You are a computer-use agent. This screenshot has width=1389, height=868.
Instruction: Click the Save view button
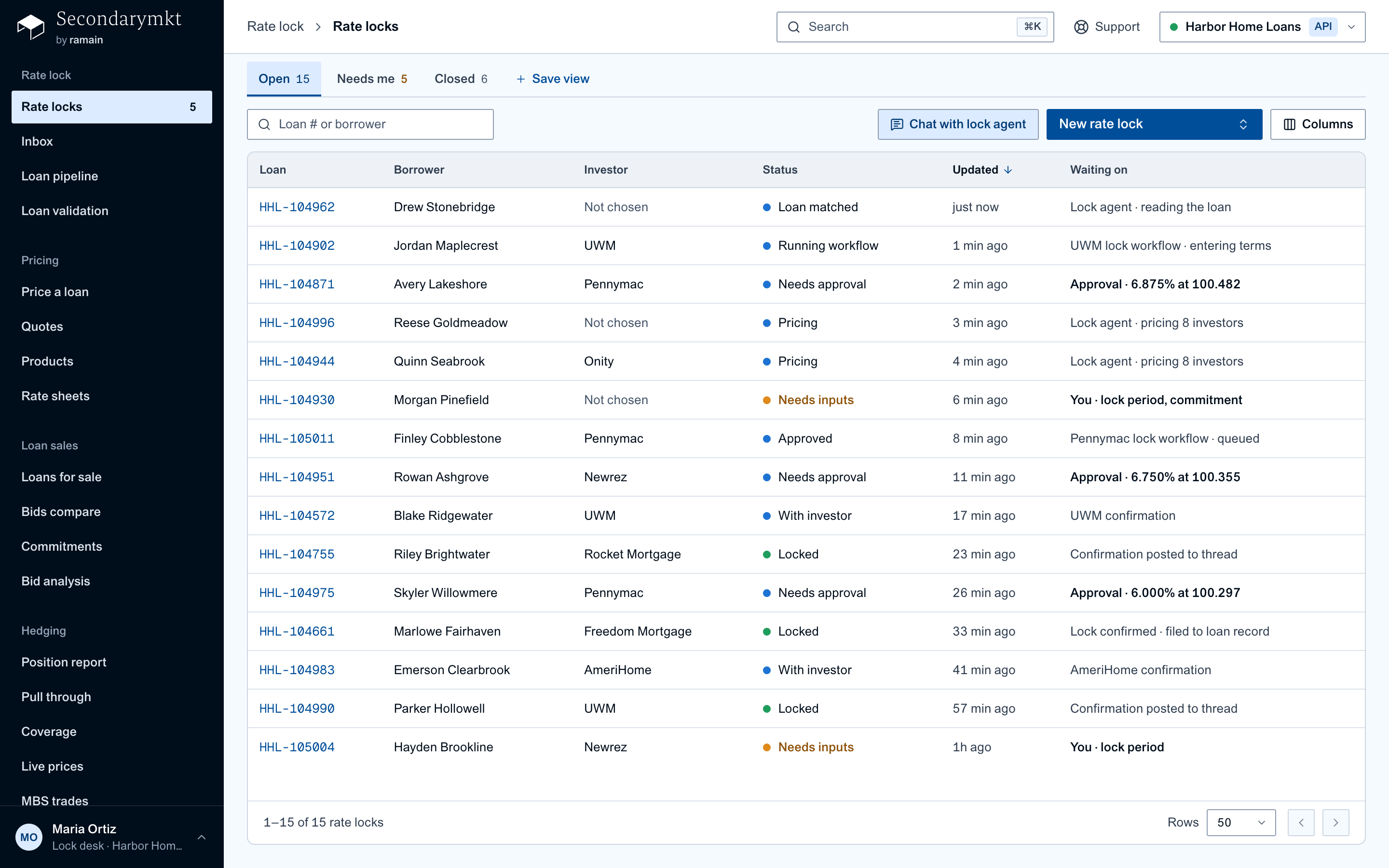[x=553, y=79]
